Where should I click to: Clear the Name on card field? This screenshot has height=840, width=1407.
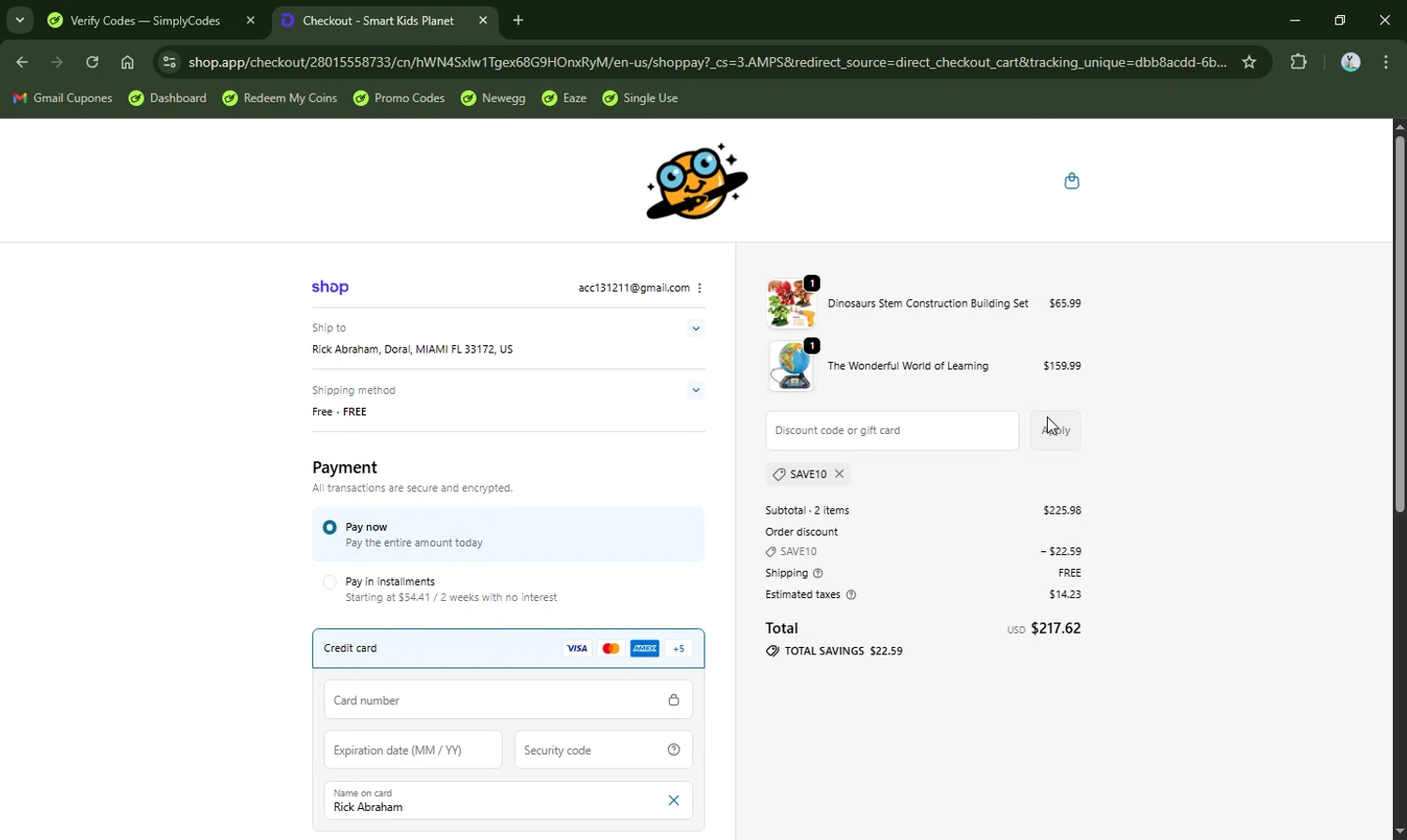tap(673, 800)
